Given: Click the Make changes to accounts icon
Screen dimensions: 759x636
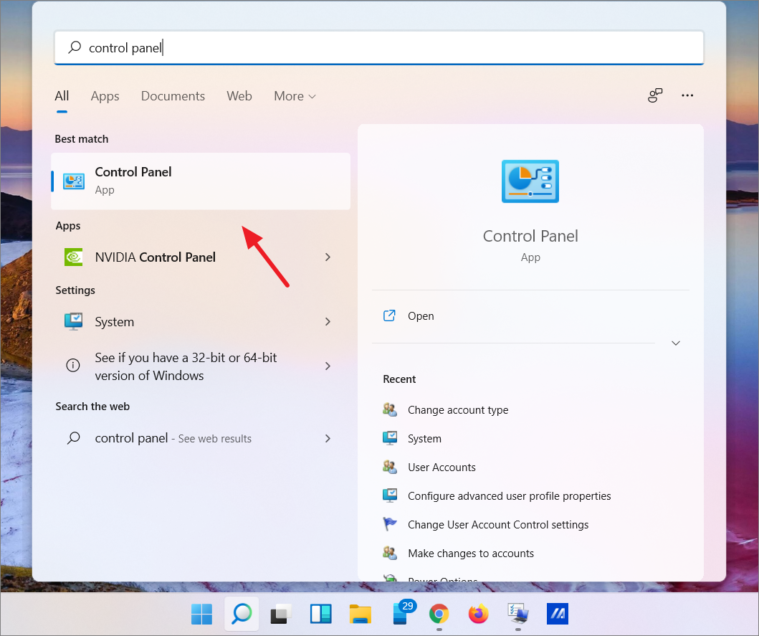Looking at the screenshot, I should (x=390, y=552).
